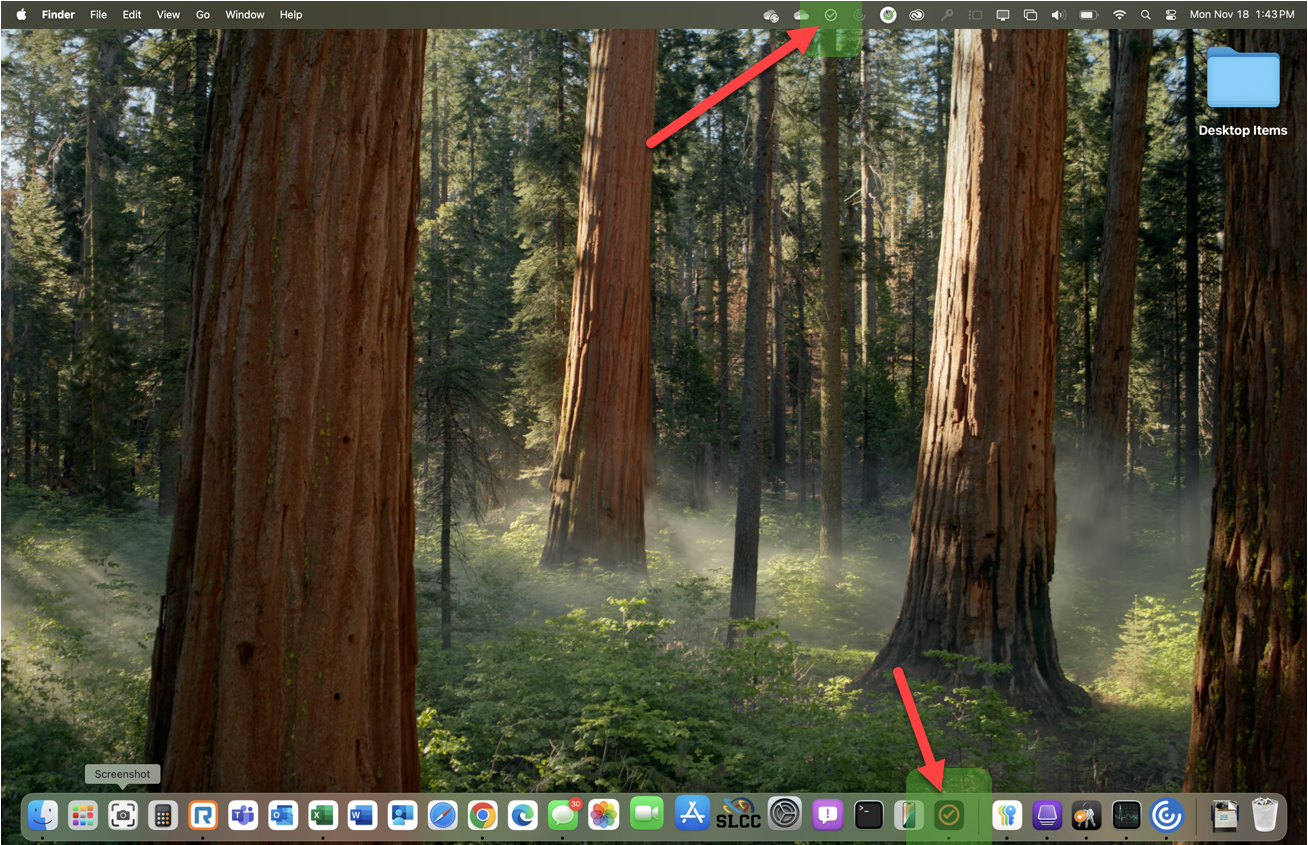Launch Launchpad from the Dock

click(82, 815)
